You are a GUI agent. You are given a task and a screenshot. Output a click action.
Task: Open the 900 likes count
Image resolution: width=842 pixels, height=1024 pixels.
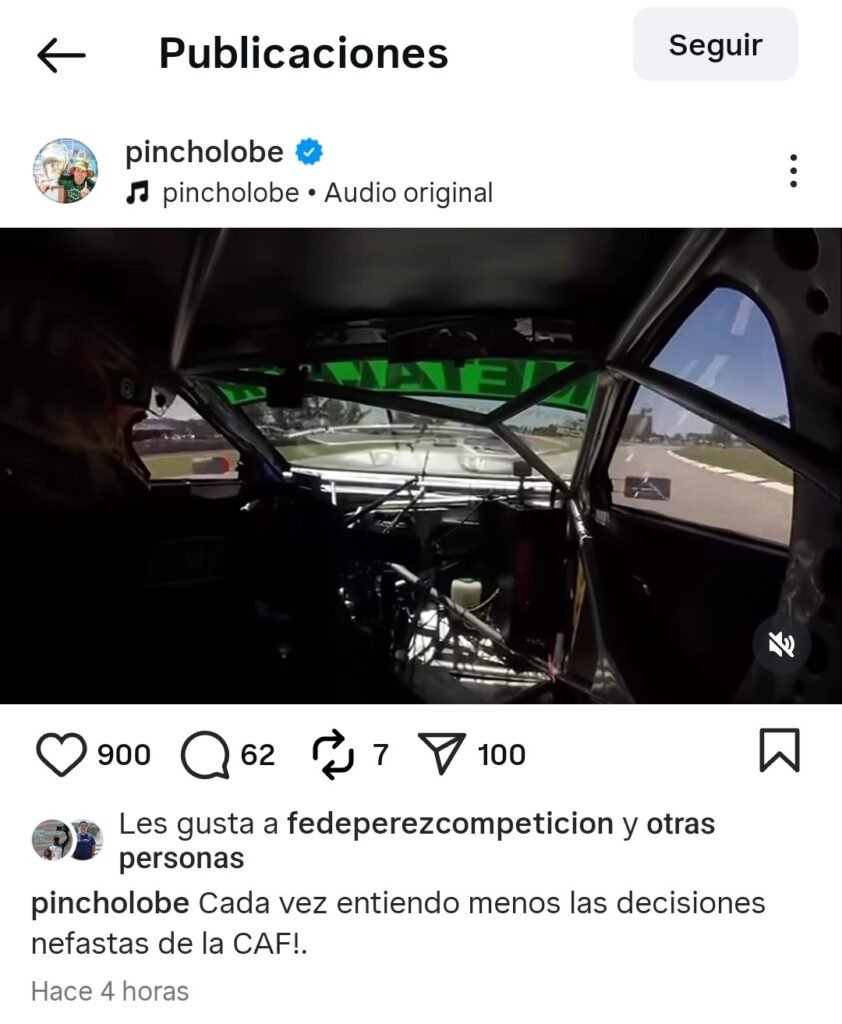pos(124,755)
